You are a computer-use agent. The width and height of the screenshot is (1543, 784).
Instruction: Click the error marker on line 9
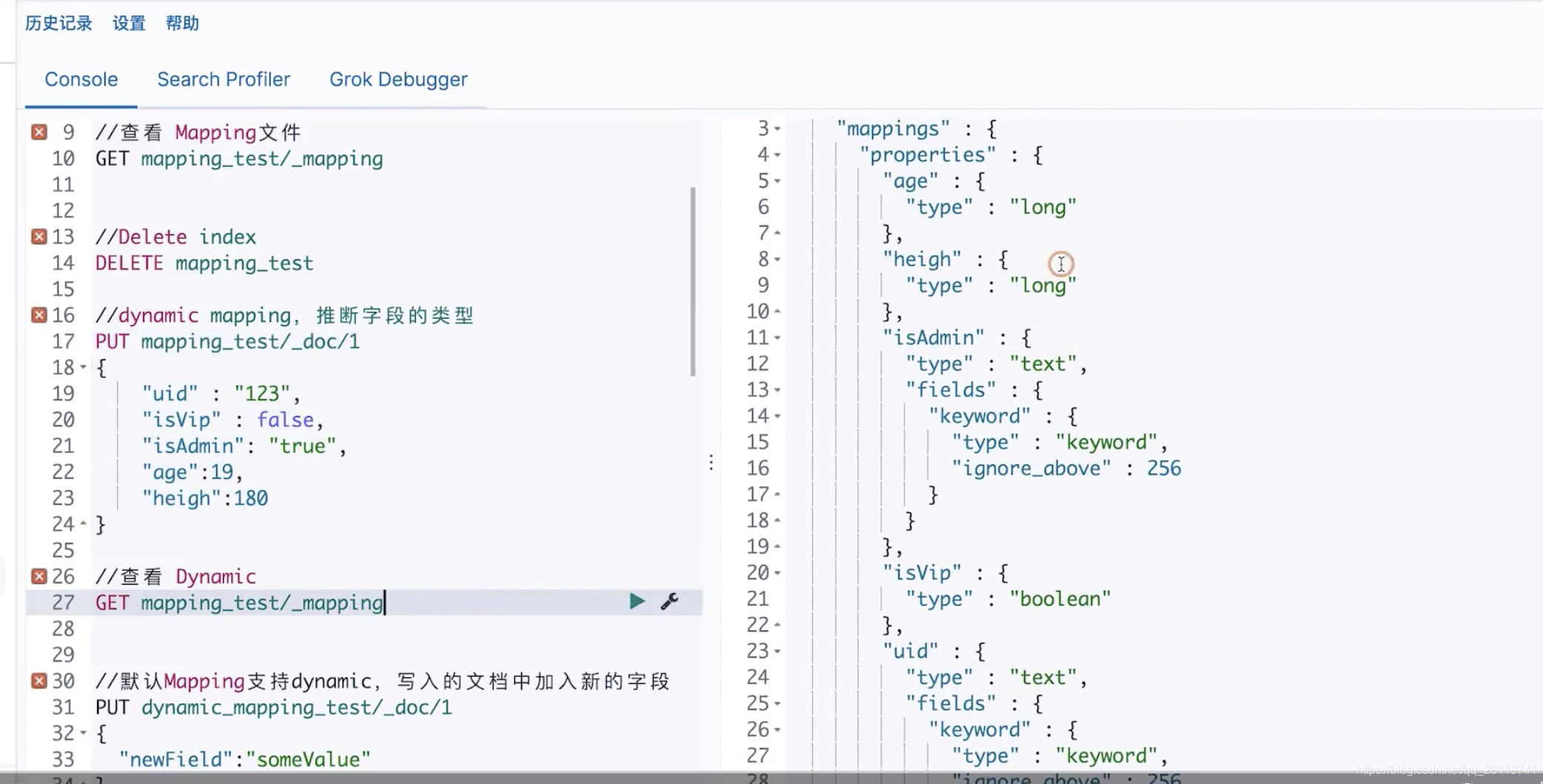[39, 131]
